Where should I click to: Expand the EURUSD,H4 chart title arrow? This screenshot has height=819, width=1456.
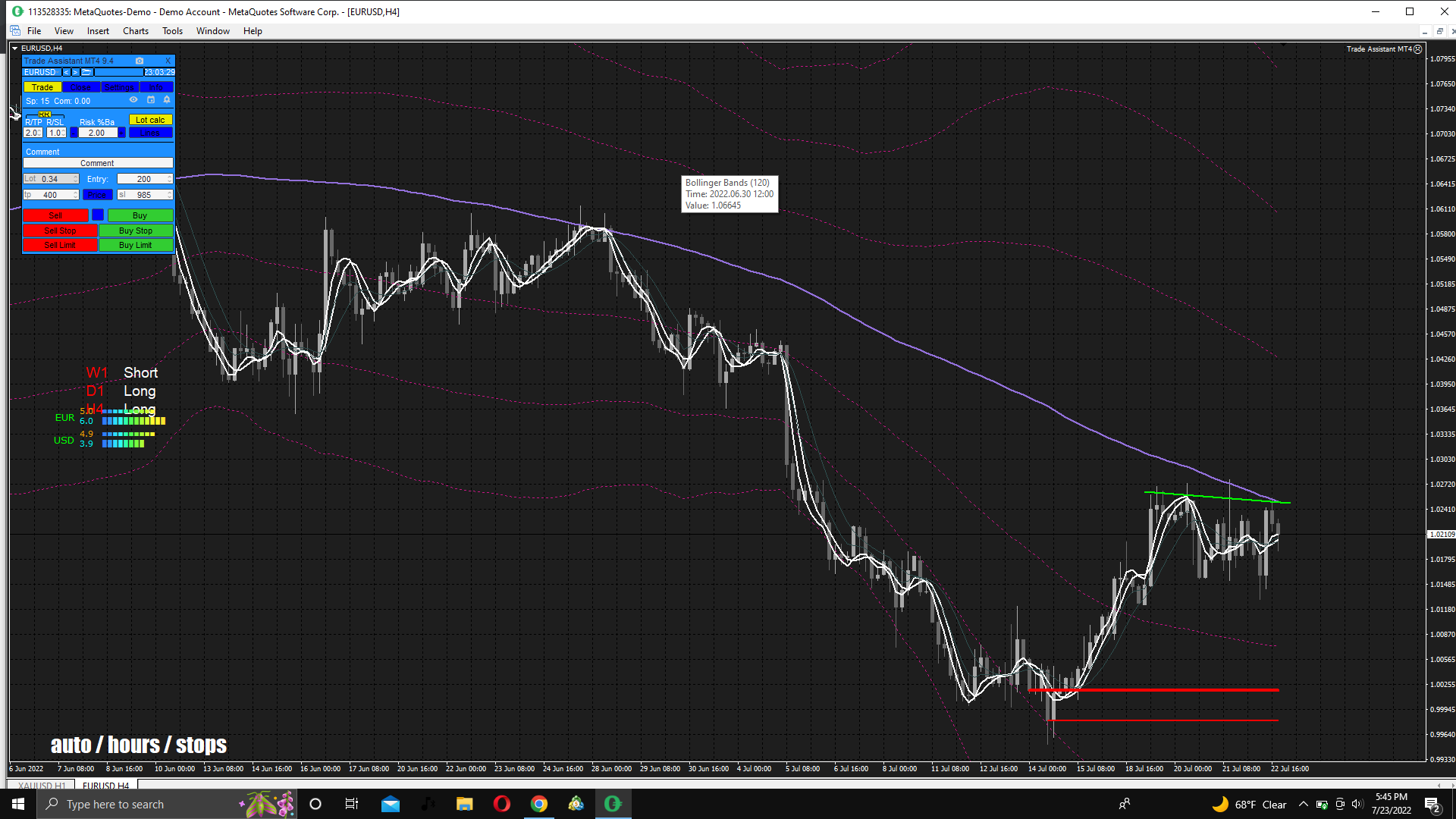pos(14,48)
